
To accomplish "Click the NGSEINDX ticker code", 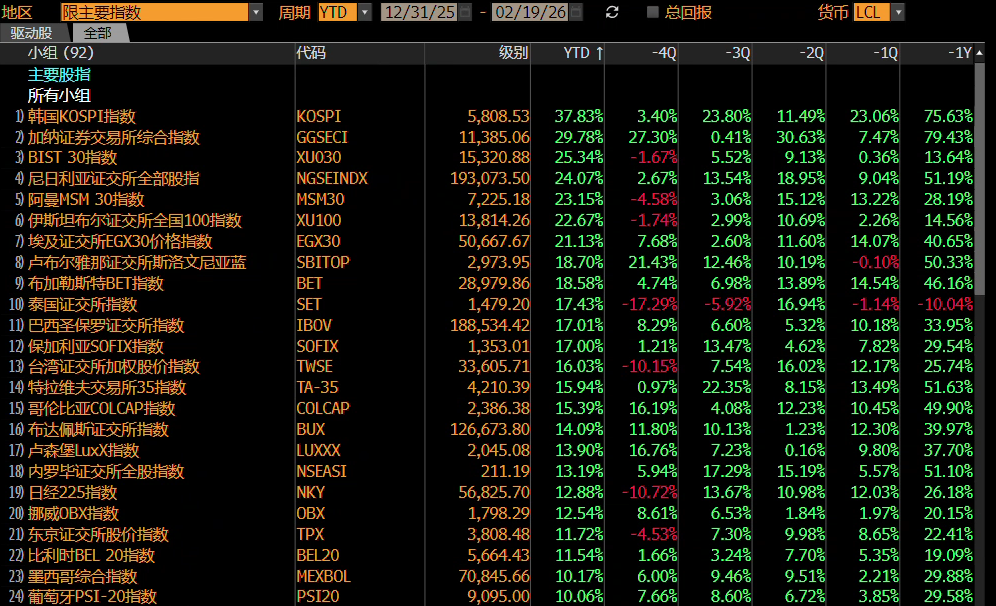I will (332, 179).
